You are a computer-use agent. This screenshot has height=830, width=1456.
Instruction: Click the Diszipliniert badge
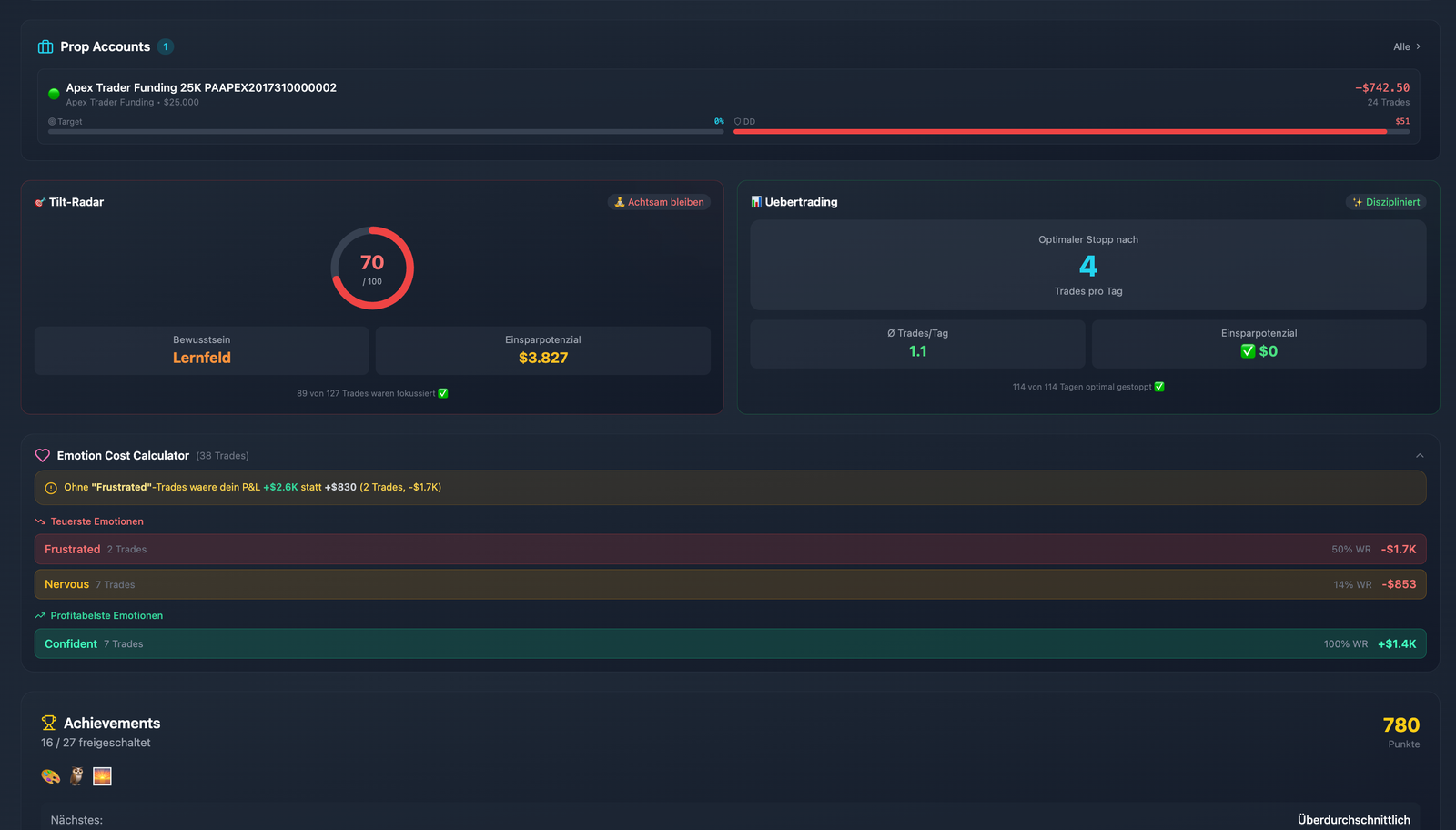tap(1386, 202)
